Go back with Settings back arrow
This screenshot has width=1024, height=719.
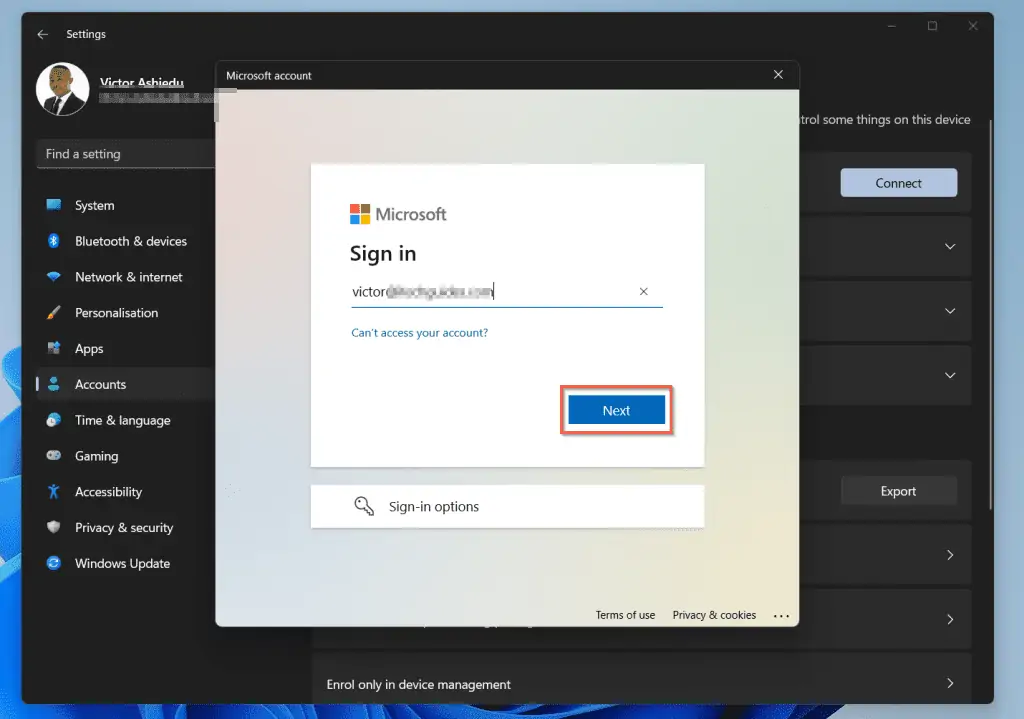click(x=43, y=34)
